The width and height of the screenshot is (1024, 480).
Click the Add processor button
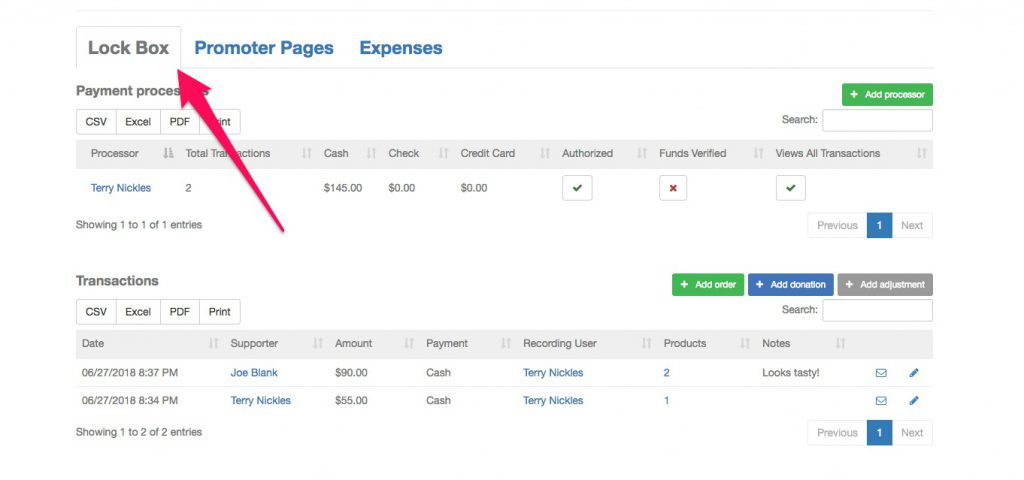click(x=887, y=95)
